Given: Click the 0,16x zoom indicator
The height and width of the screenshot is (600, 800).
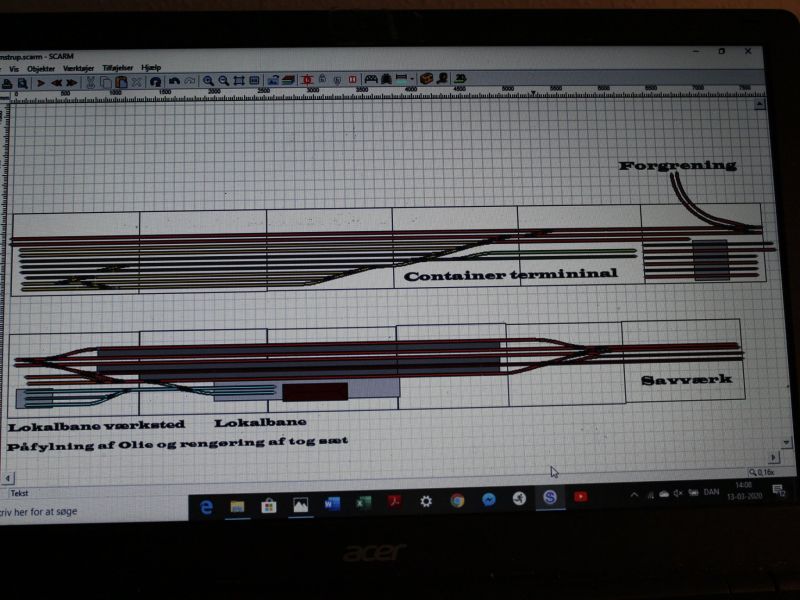Looking at the screenshot, I should [x=765, y=472].
